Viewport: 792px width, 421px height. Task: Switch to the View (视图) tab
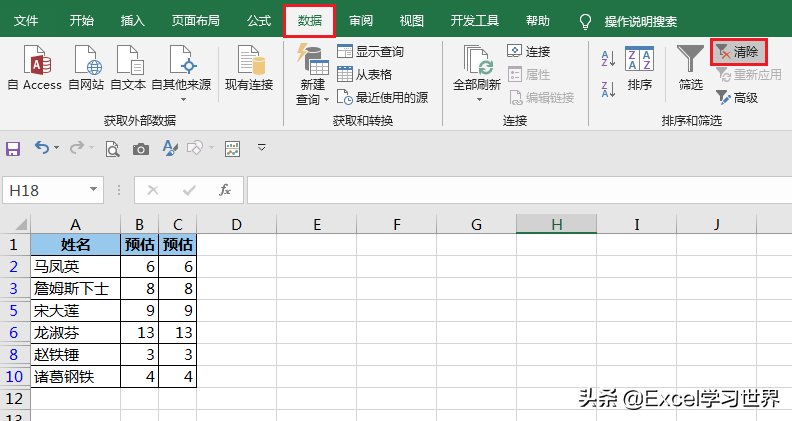tap(412, 21)
